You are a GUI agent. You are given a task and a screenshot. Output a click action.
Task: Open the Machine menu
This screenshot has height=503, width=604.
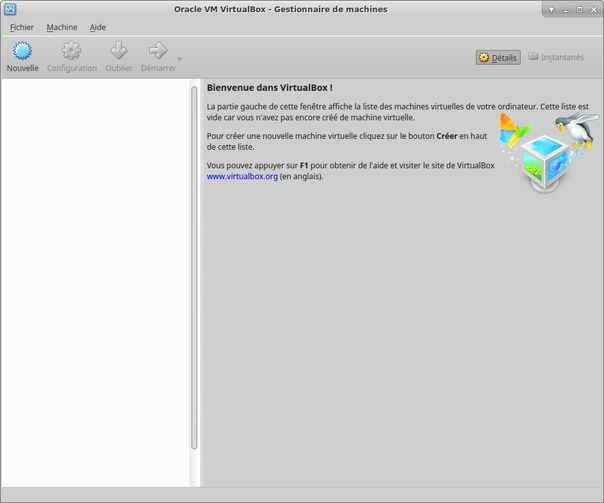pos(62,27)
